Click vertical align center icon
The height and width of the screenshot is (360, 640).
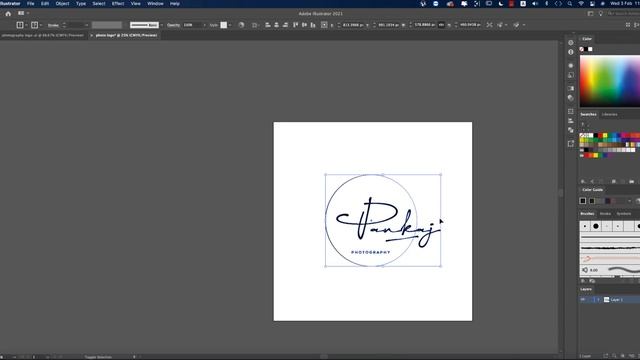(304, 25)
